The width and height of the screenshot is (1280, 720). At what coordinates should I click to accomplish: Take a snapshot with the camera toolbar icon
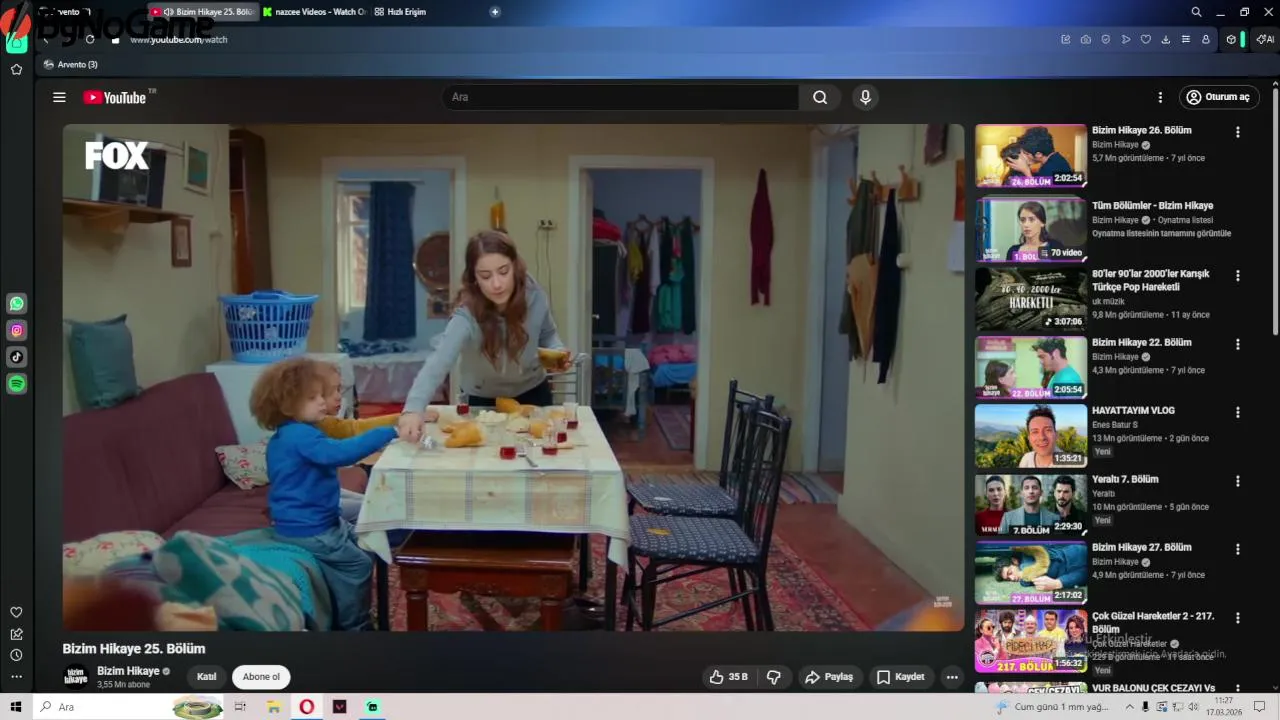[1086, 39]
